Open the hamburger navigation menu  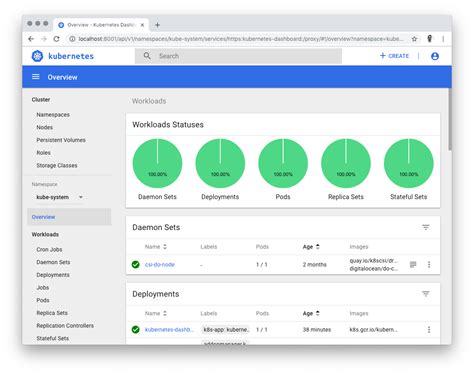[36, 77]
